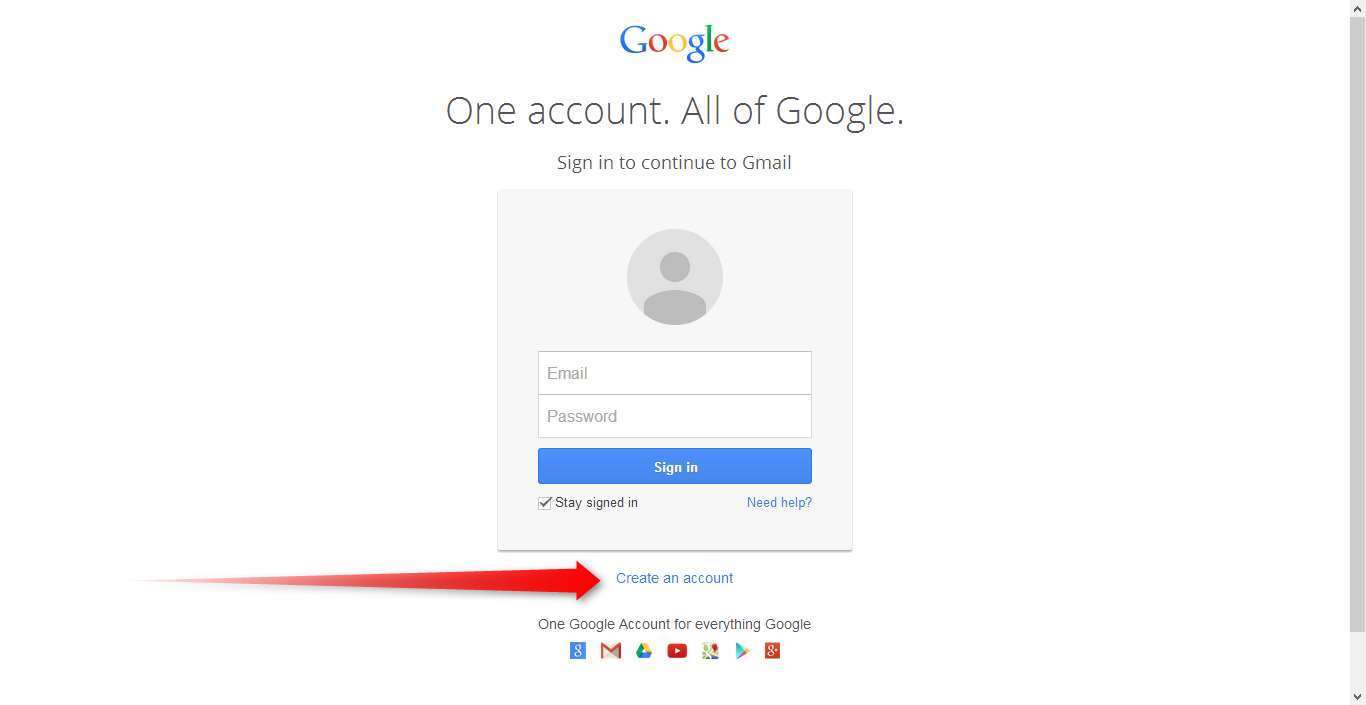Click the blue Sign in button
This screenshot has width=1366, height=705.
coord(675,466)
